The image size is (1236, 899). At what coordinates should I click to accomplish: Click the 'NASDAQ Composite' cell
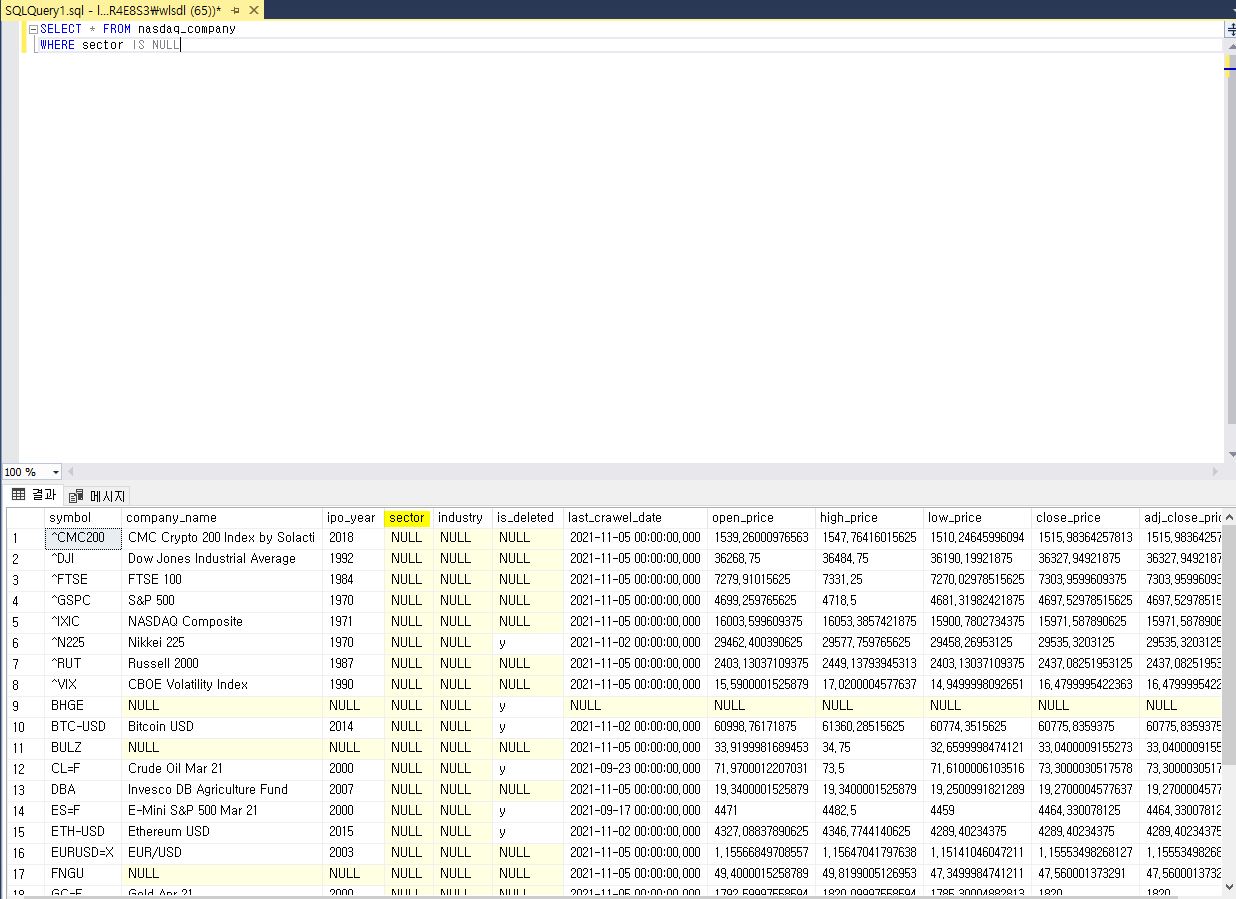click(222, 622)
